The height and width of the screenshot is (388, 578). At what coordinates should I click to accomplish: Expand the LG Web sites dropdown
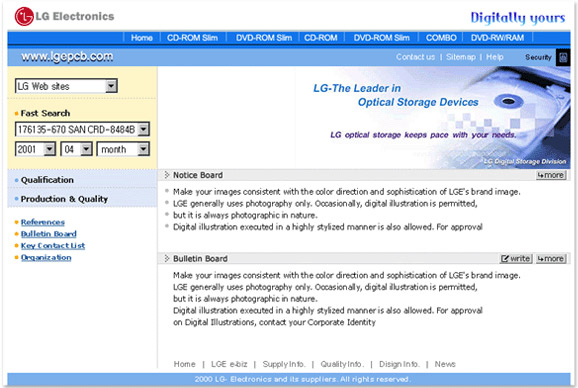[111, 86]
